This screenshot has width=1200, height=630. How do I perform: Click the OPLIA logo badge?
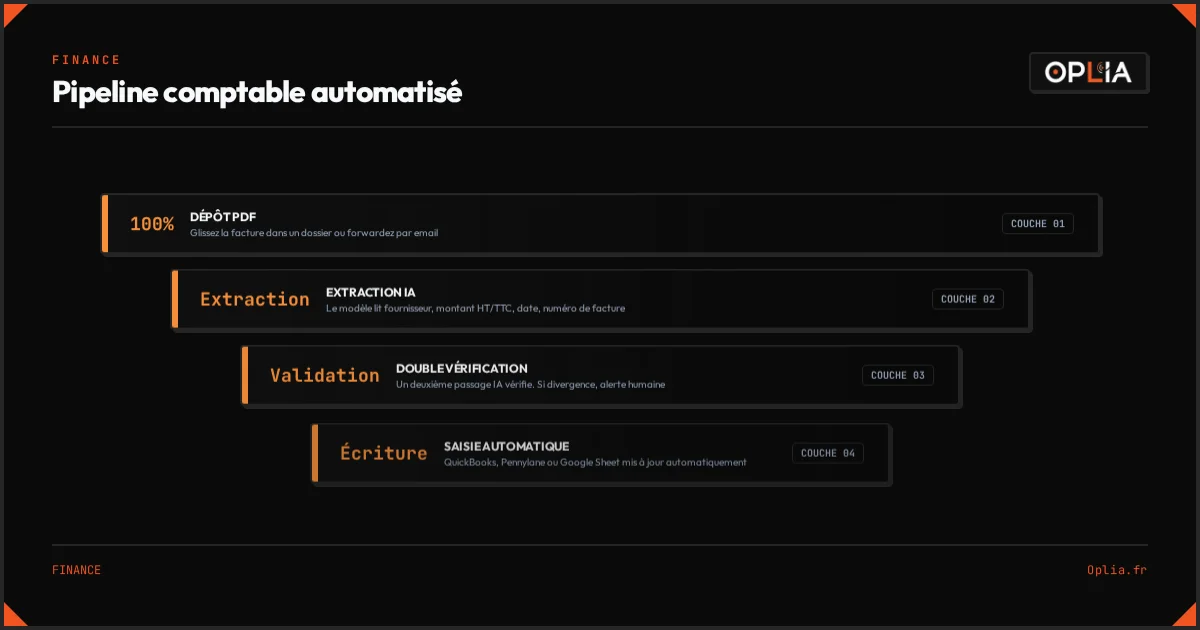[1089, 72]
